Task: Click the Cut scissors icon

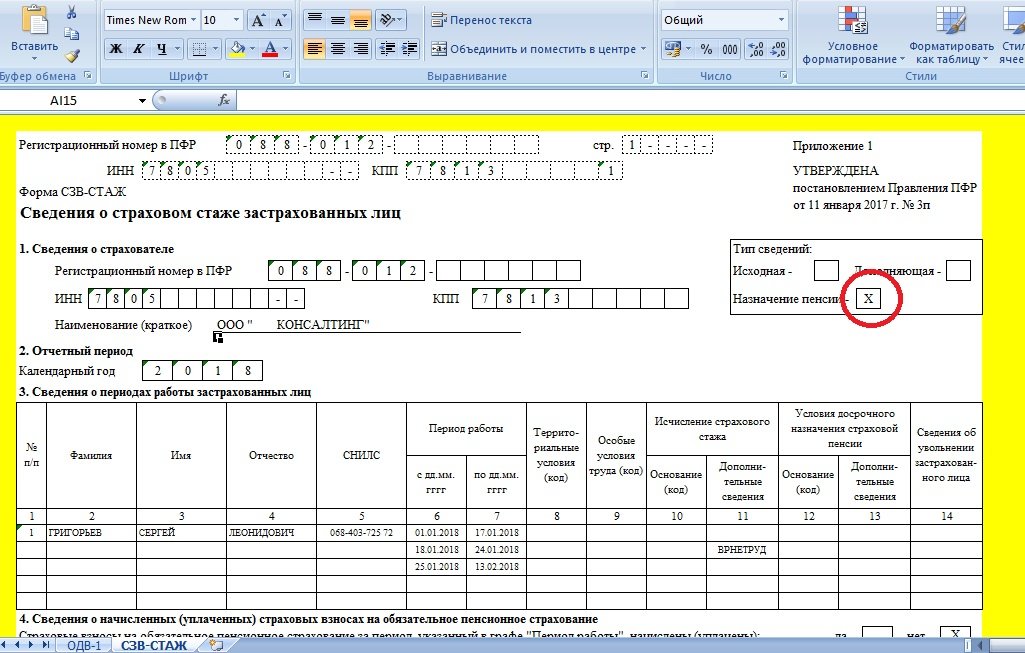Action: (72, 13)
